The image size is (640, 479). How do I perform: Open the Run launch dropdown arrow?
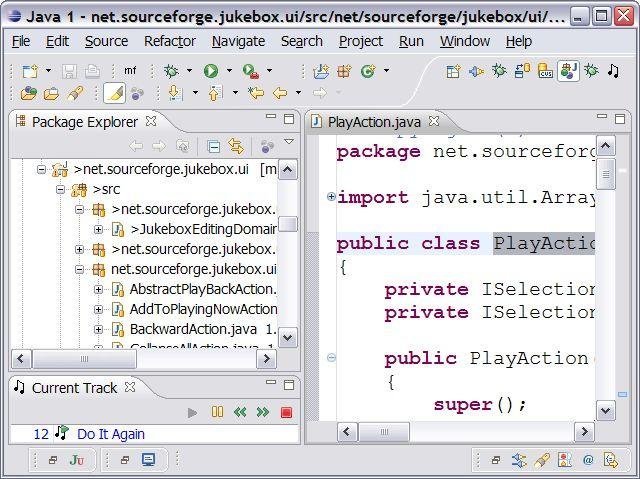[x=229, y=71]
